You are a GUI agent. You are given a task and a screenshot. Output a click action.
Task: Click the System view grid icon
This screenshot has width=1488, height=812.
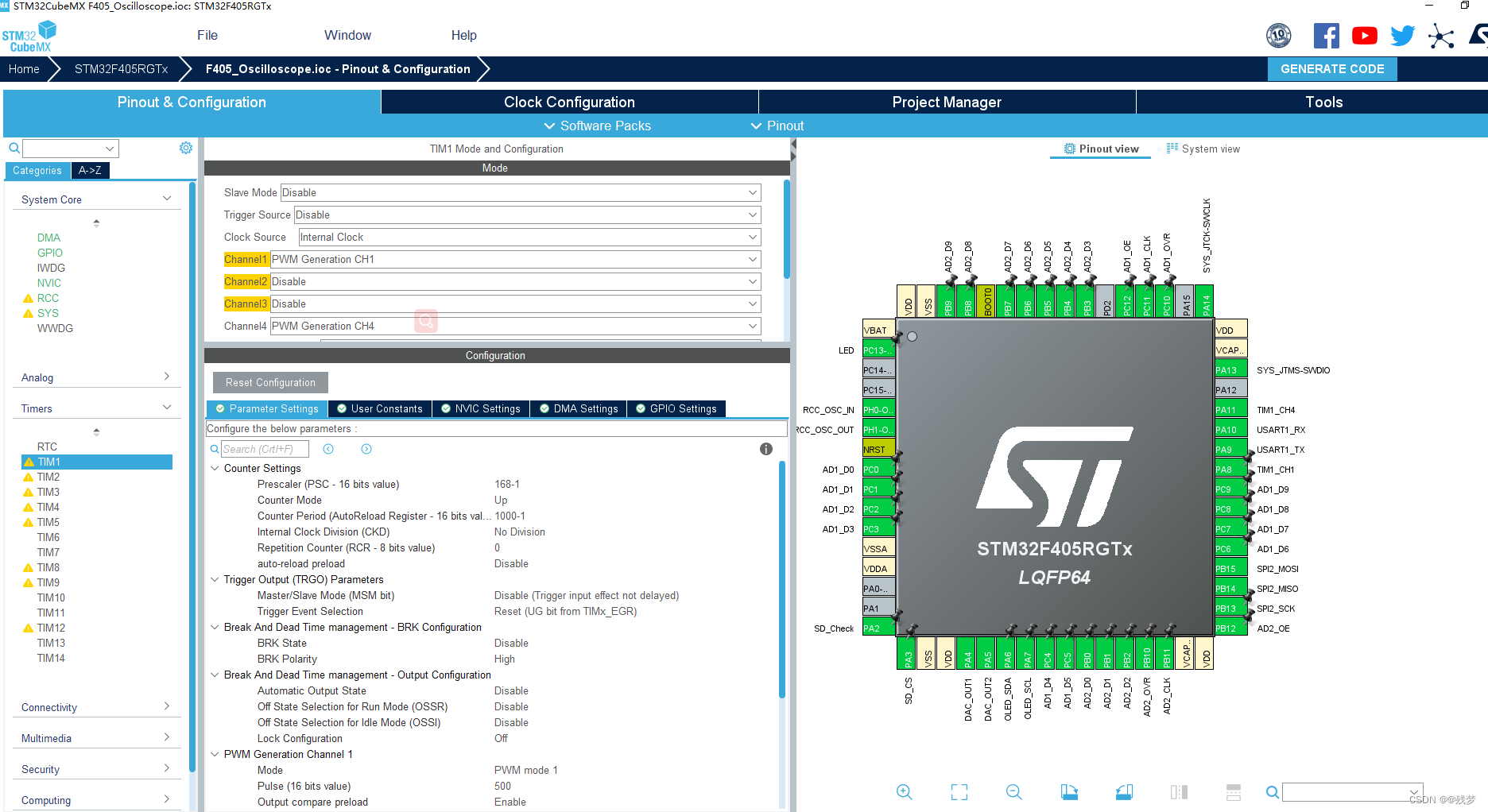click(x=1172, y=149)
